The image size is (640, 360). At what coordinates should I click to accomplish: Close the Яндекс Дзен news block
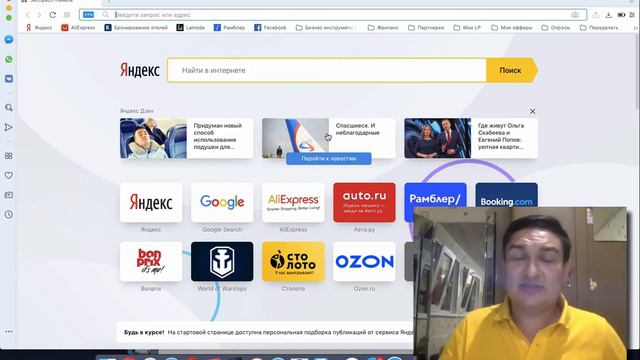(x=532, y=111)
